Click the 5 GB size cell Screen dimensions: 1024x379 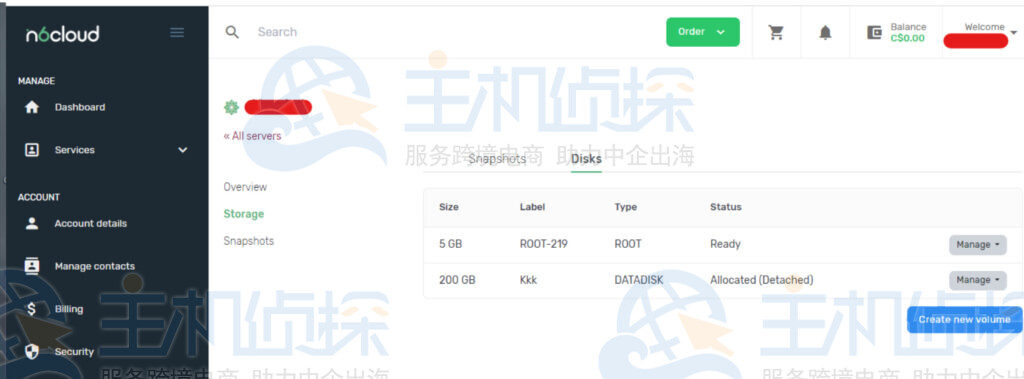pos(451,244)
